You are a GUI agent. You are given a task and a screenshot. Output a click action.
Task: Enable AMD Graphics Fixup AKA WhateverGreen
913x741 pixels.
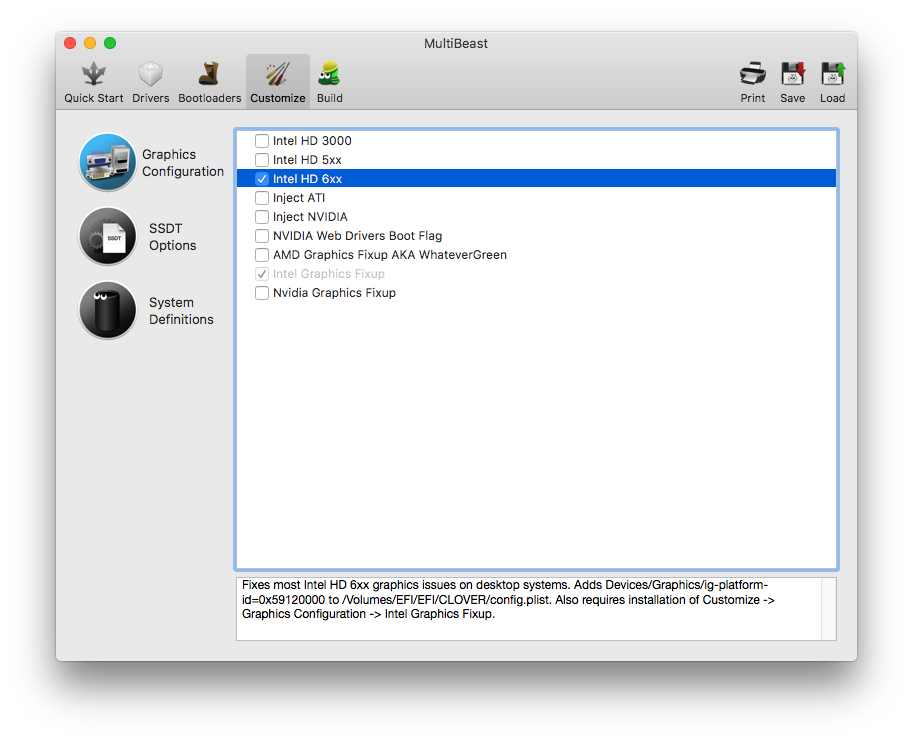(262, 255)
